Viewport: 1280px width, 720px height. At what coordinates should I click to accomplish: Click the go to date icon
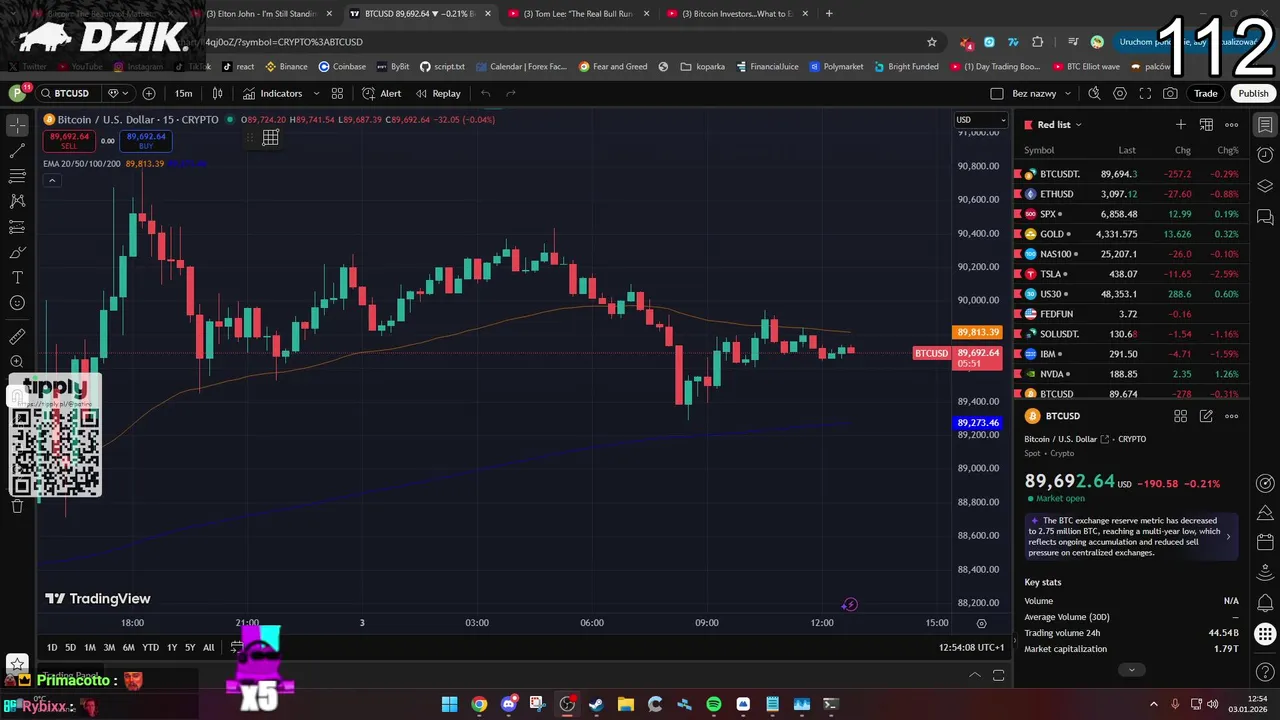[x=237, y=647]
